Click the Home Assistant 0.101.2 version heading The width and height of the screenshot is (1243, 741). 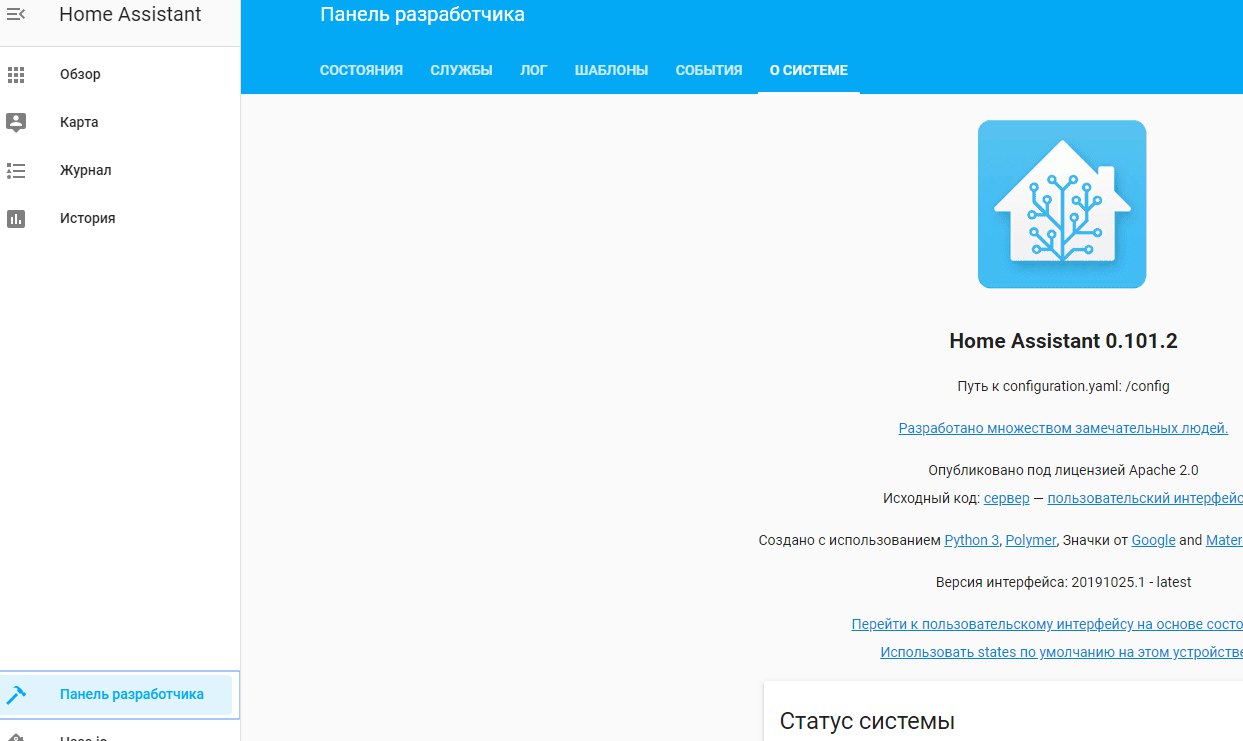[x=1063, y=341]
